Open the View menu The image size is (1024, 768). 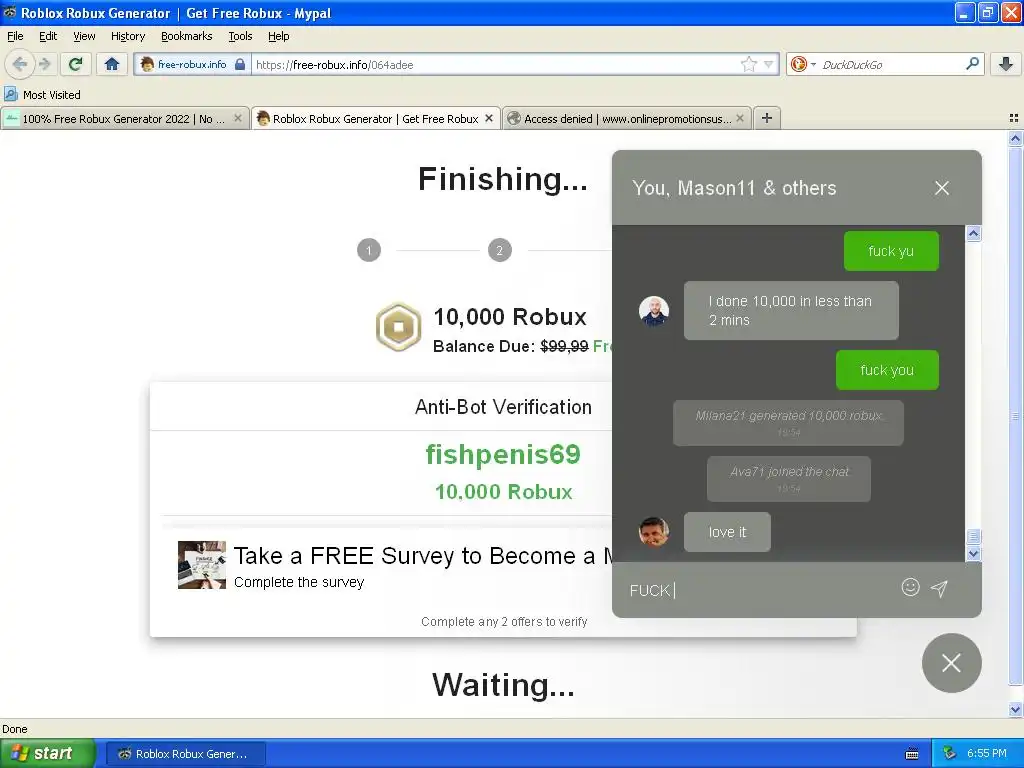pyautogui.click(x=84, y=36)
